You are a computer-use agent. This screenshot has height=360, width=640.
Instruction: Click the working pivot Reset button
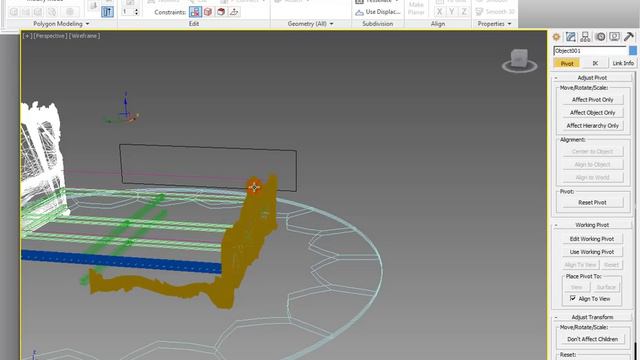tap(611, 265)
